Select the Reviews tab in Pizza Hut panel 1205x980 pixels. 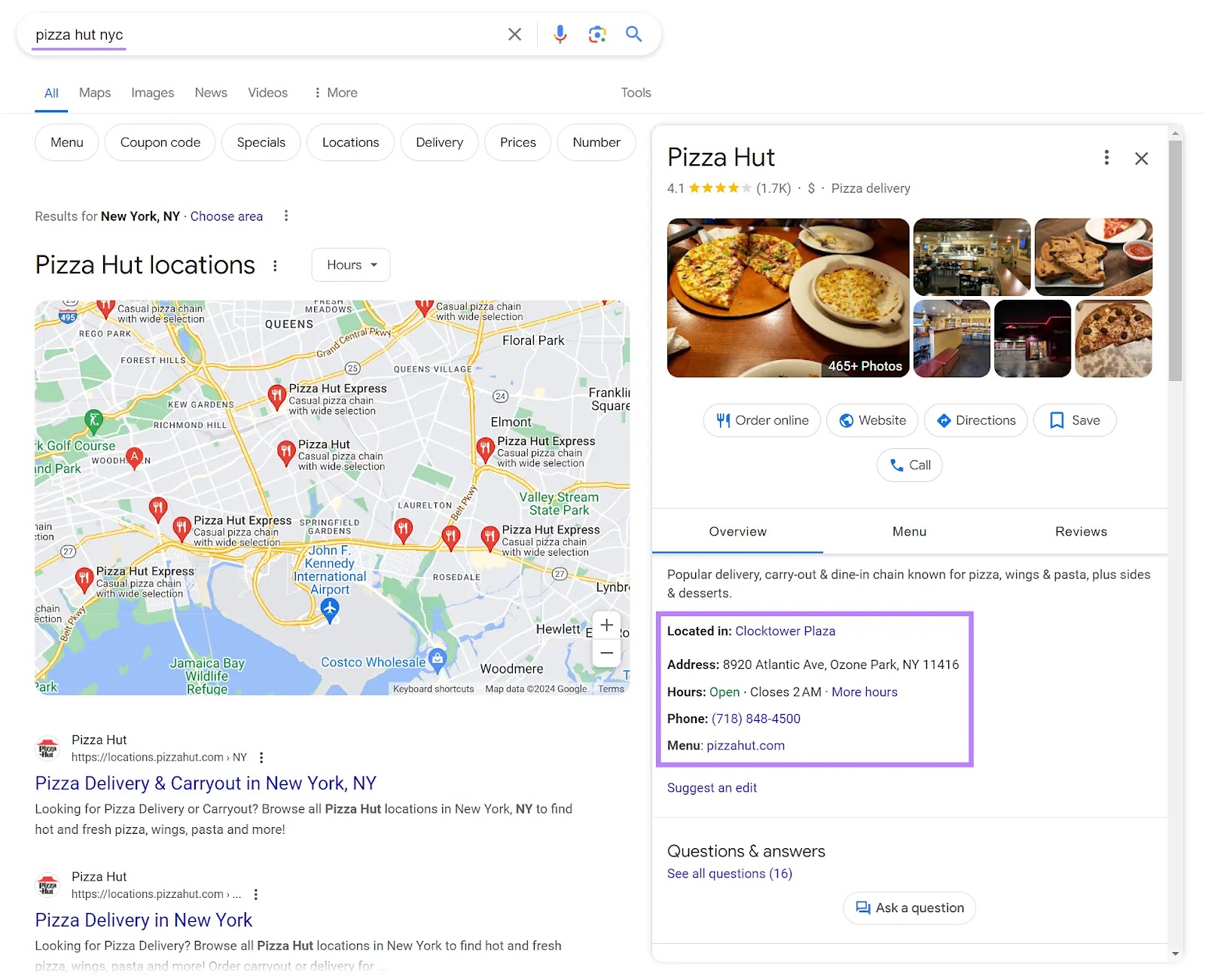pos(1081,532)
